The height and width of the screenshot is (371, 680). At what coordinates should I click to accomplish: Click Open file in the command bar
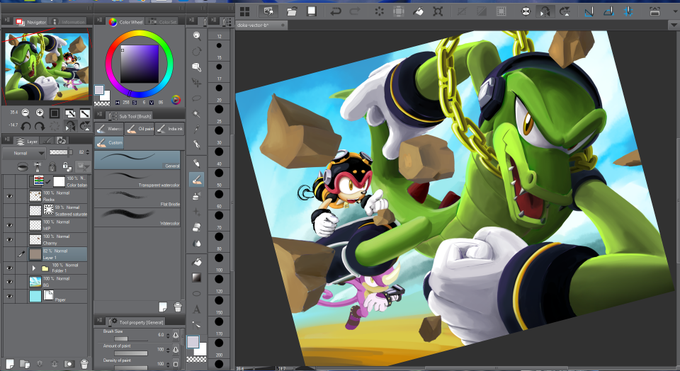[x=292, y=12]
